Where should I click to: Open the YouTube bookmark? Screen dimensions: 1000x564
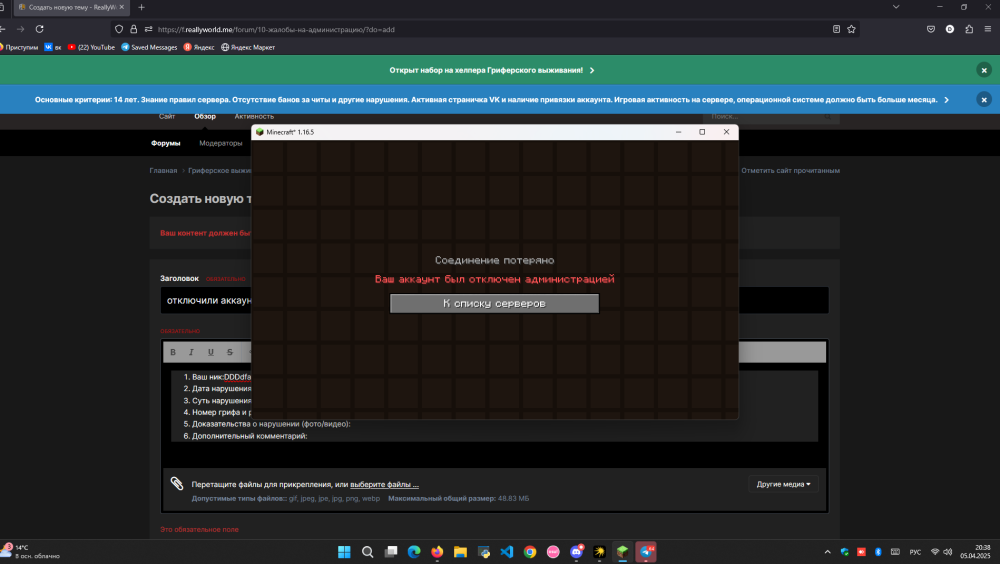91,47
